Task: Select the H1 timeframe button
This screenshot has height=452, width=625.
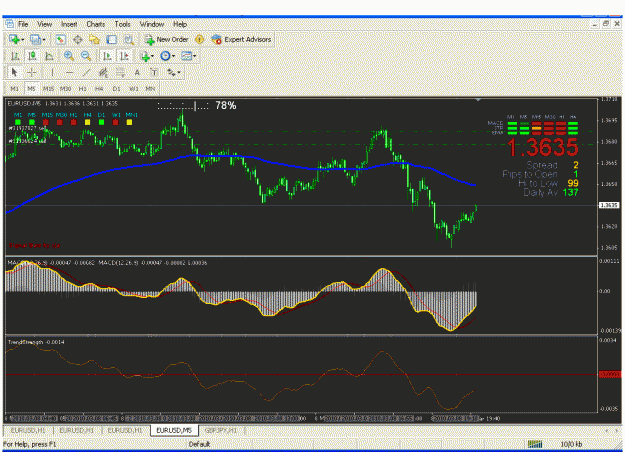Action: 83,88
